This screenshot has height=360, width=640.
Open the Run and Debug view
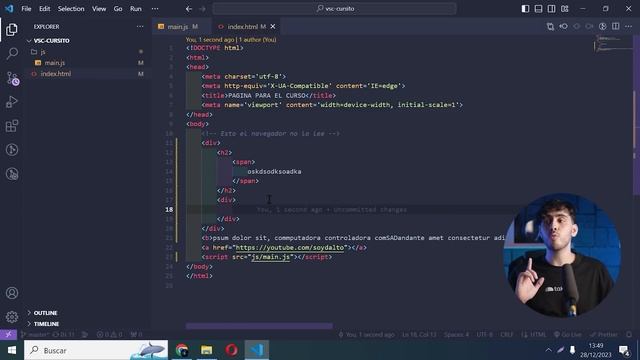click(x=12, y=102)
